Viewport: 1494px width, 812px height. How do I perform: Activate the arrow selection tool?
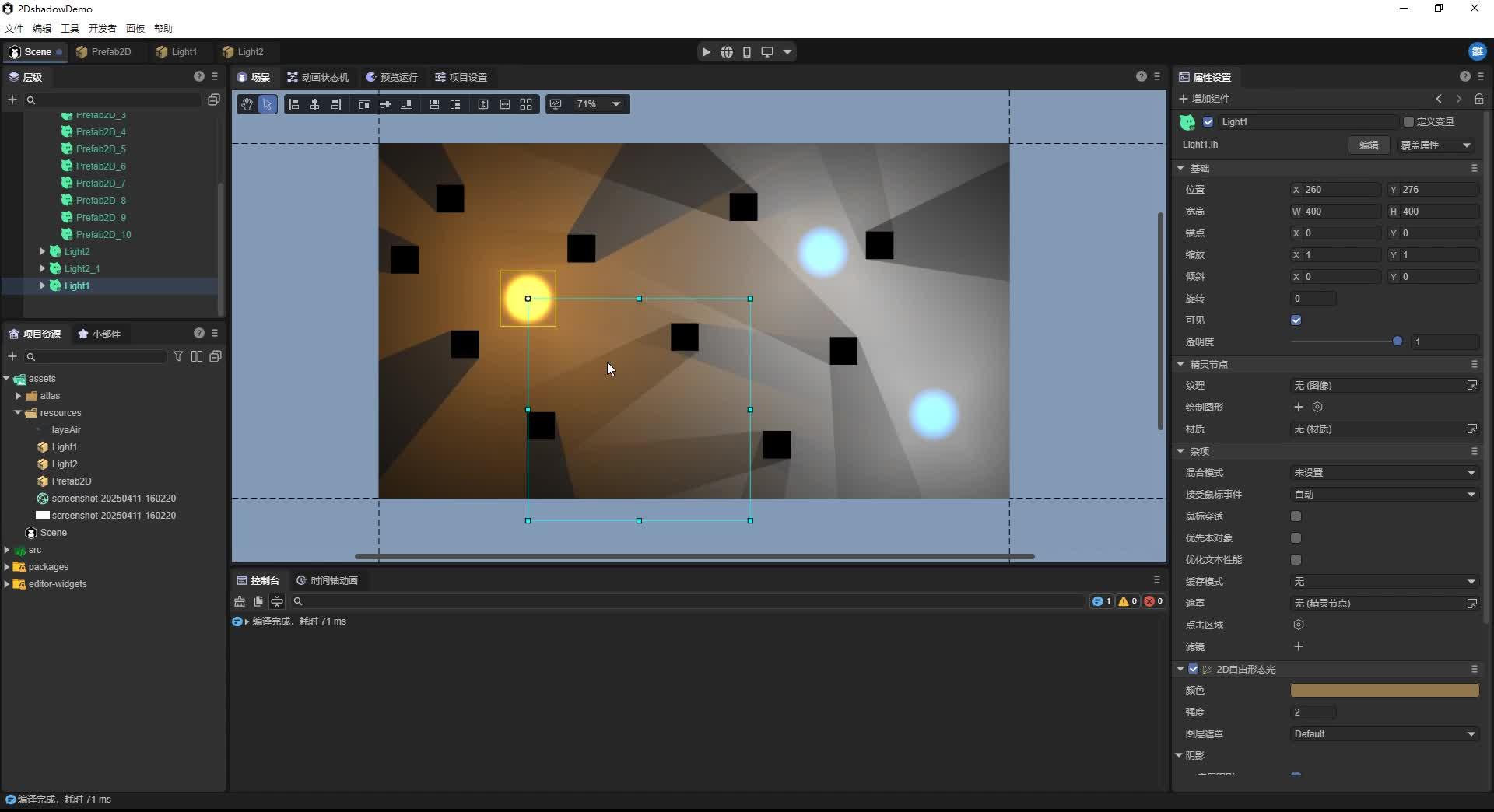point(268,103)
